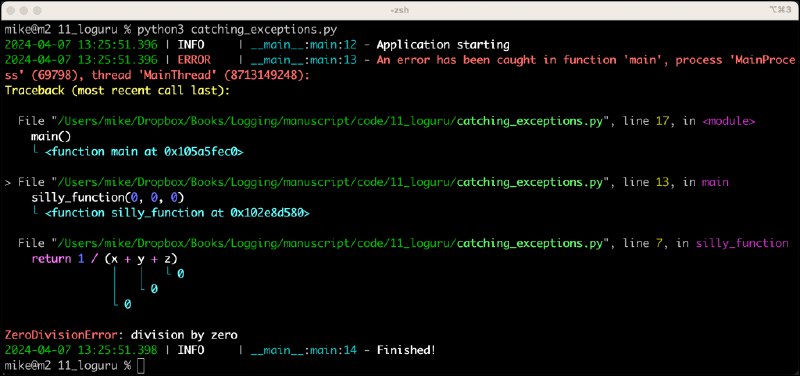Click the '2024-04-07 13:25:51.398' timestamp
This screenshot has width=800, height=376.
click(81, 350)
